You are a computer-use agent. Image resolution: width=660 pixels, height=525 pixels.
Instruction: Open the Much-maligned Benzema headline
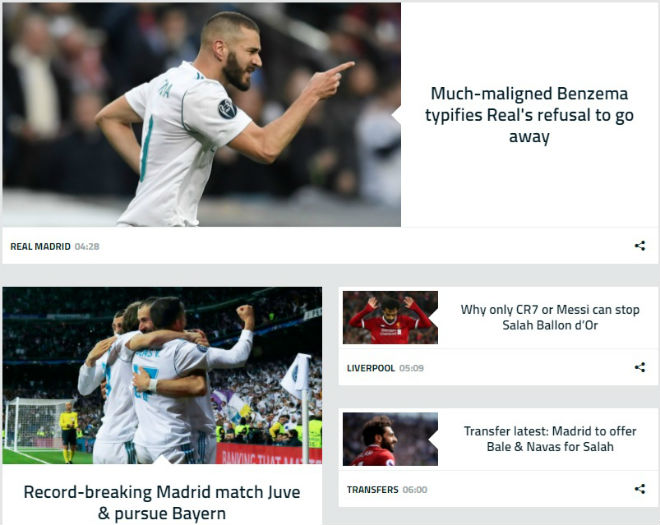point(529,115)
